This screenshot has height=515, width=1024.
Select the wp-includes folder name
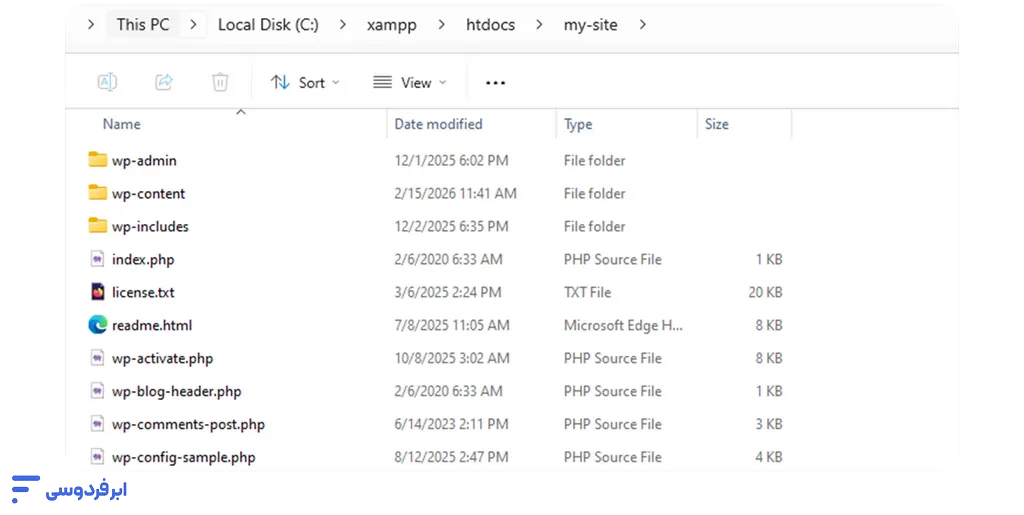(x=150, y=226)
